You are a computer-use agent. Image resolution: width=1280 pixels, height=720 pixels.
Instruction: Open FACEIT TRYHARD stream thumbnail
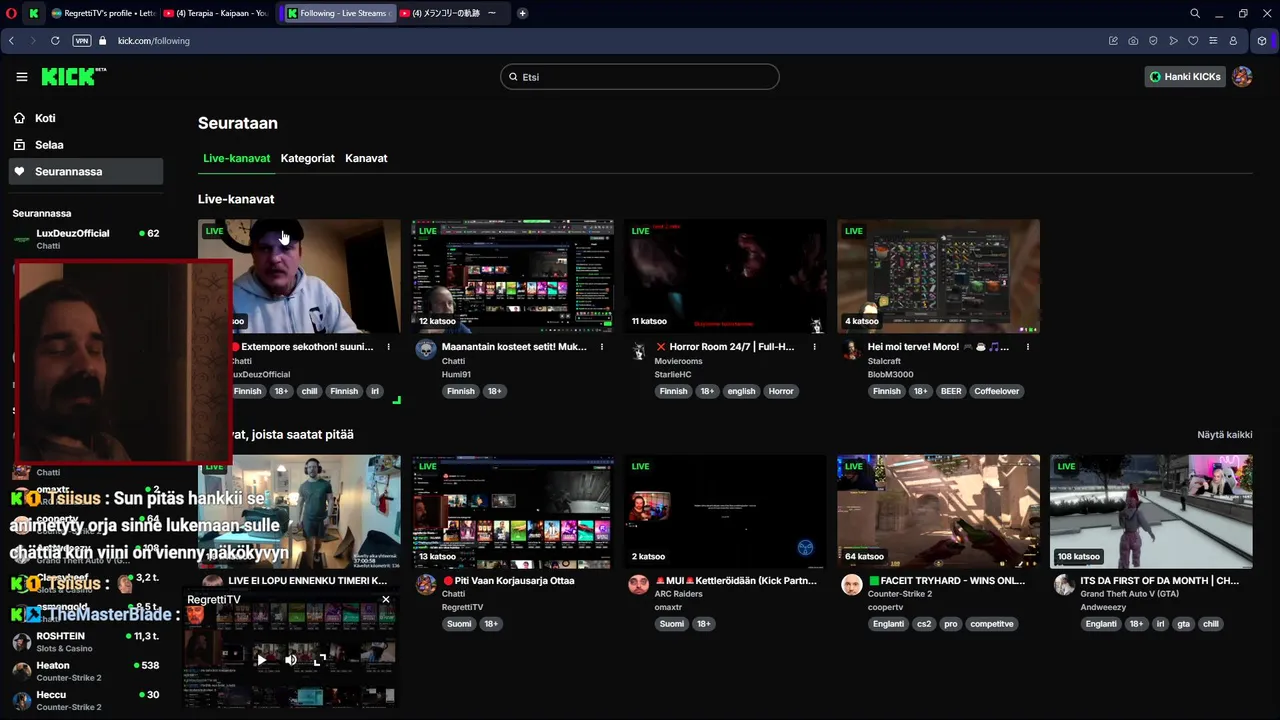[x=938, y=512]
